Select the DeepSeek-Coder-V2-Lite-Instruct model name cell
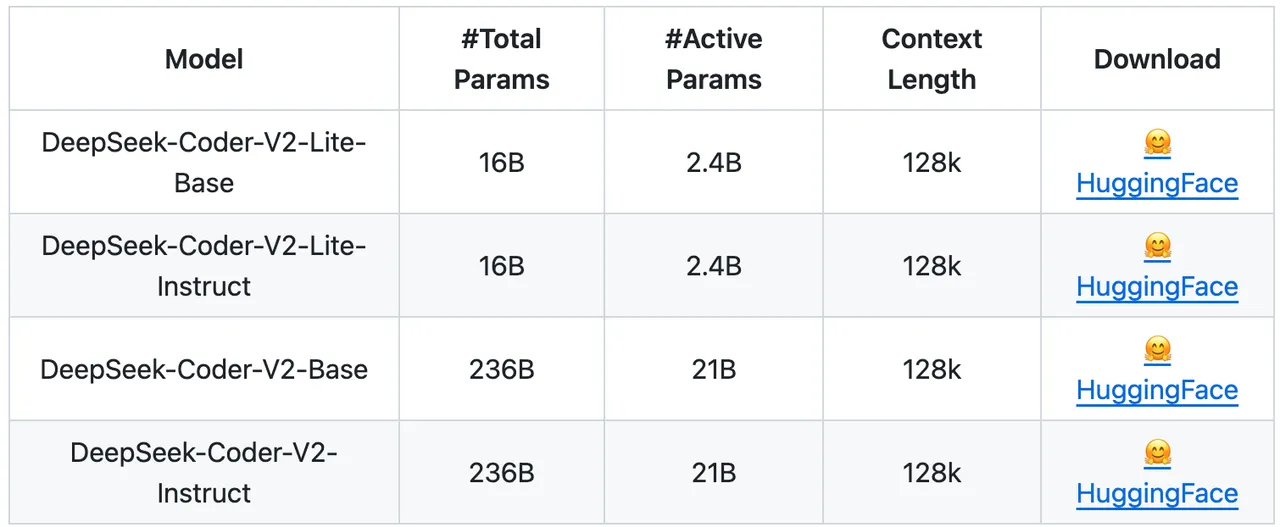1280x527 pixels. click(204, 266)
